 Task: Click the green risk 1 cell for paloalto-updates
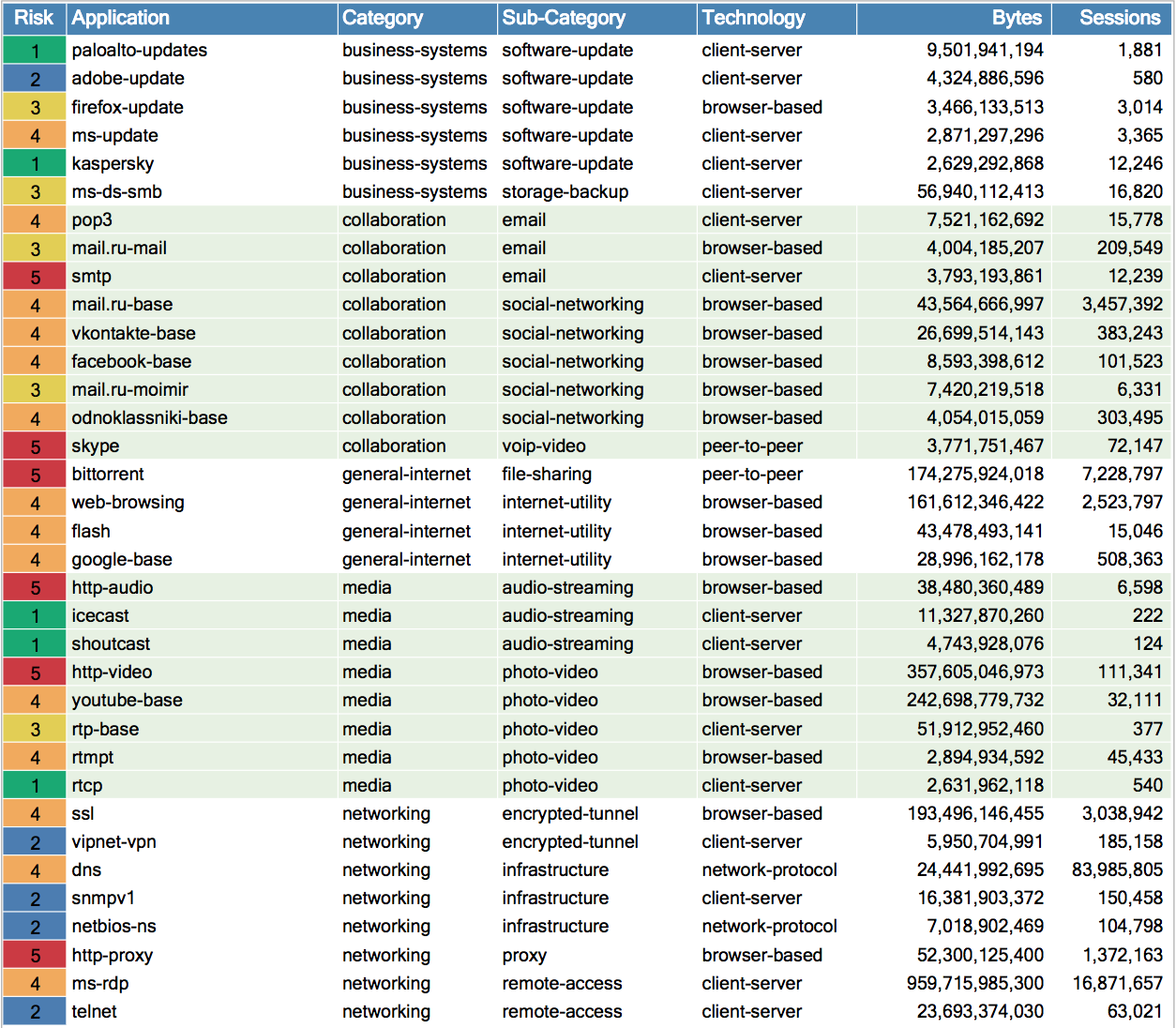[x=34, y=51]
